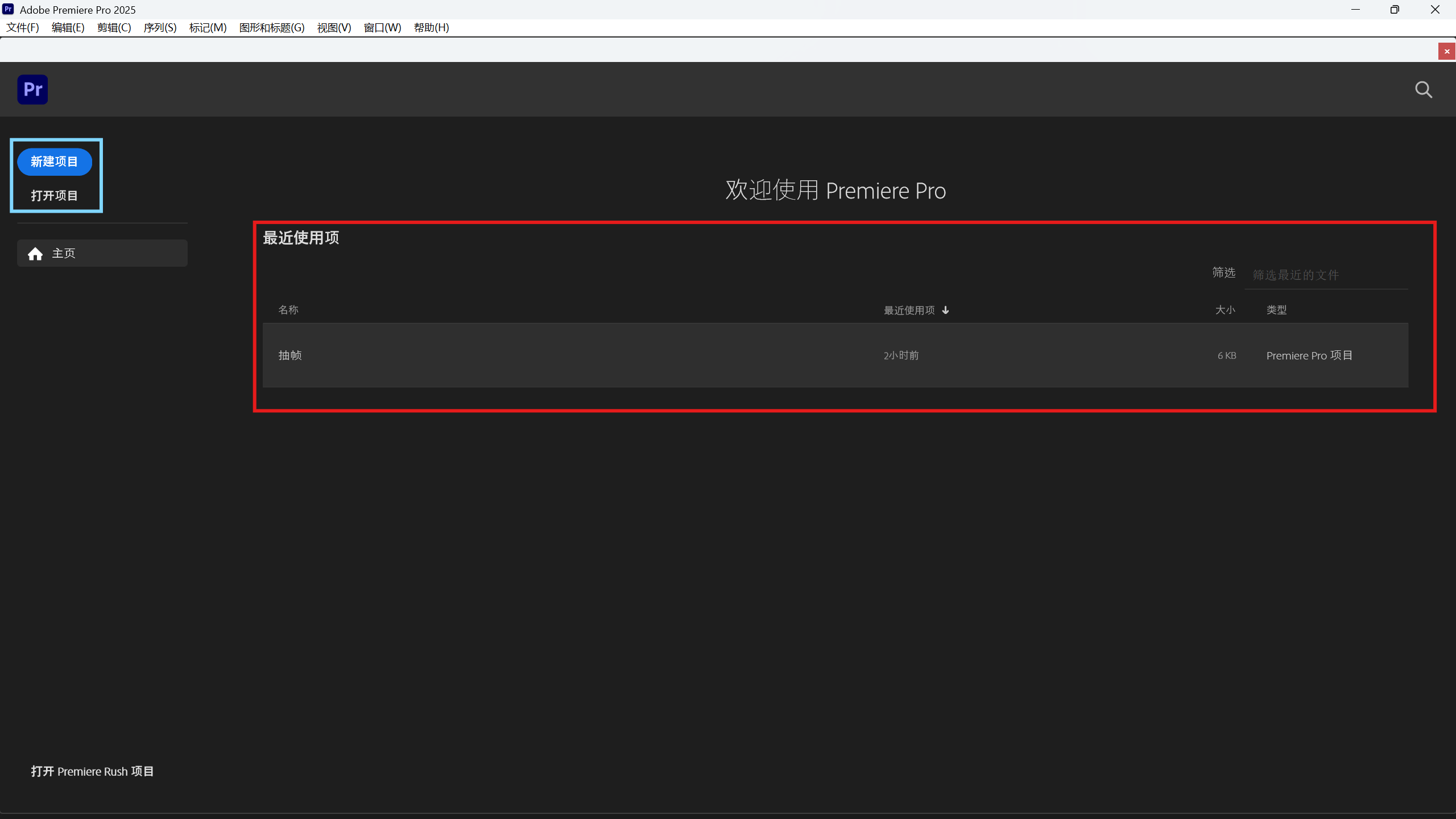
Task: Click 打开项目 link
Action: (54, 196)
